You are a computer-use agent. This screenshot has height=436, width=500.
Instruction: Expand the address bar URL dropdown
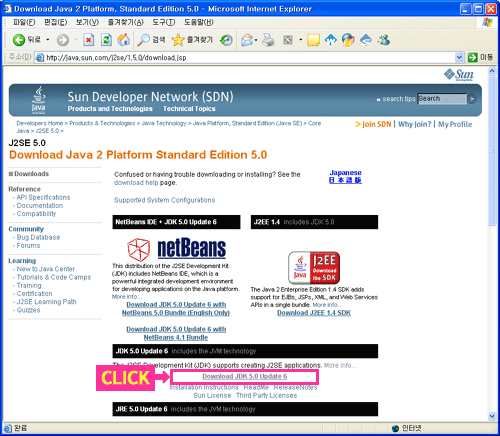[x=459, y=57]
